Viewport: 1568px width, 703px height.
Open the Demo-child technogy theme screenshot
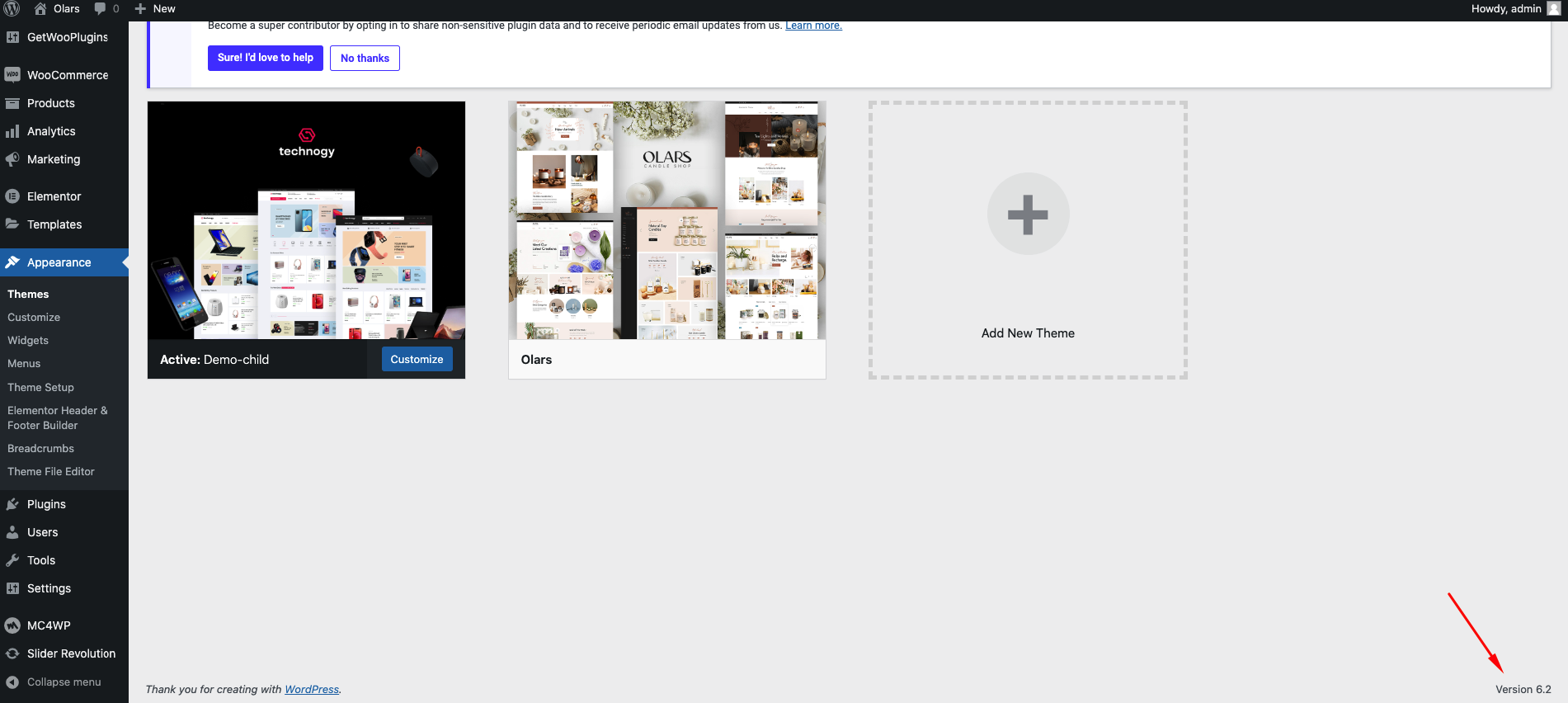pos(306,220)
